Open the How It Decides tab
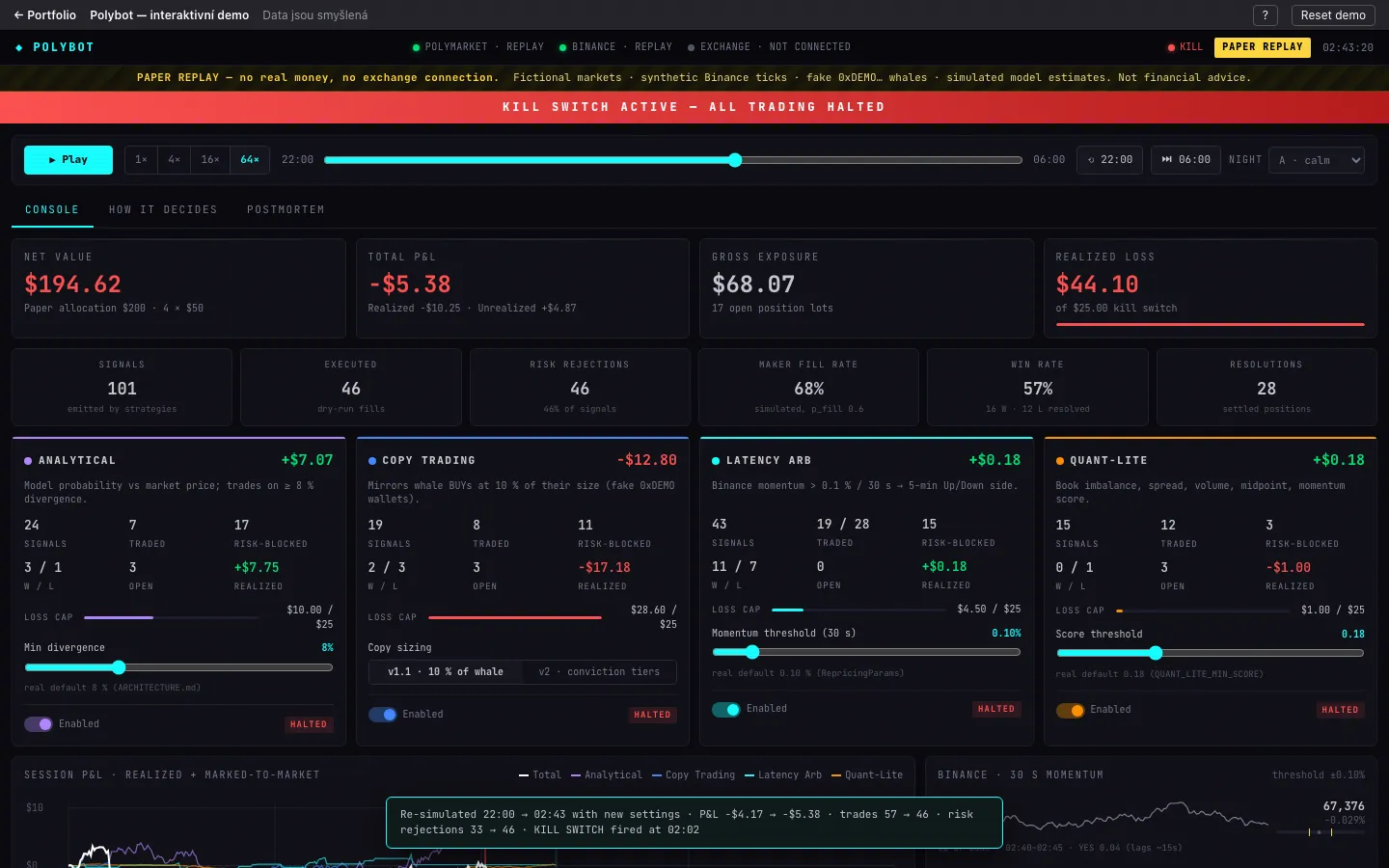This screenshot has height=868, width=1389. [163, 210]
